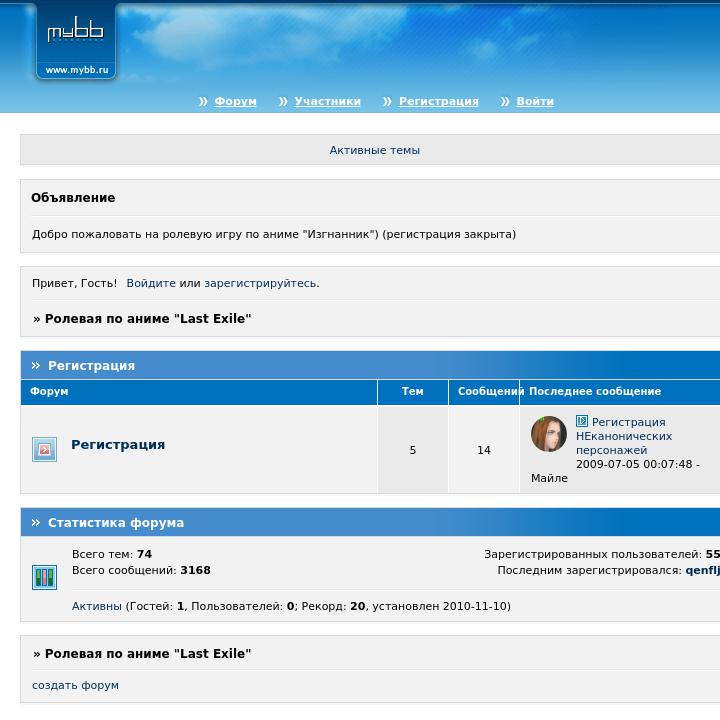The width and height of the screenshot is (720, 720).
Task: Click создать форум link
Action: point(75,685)
